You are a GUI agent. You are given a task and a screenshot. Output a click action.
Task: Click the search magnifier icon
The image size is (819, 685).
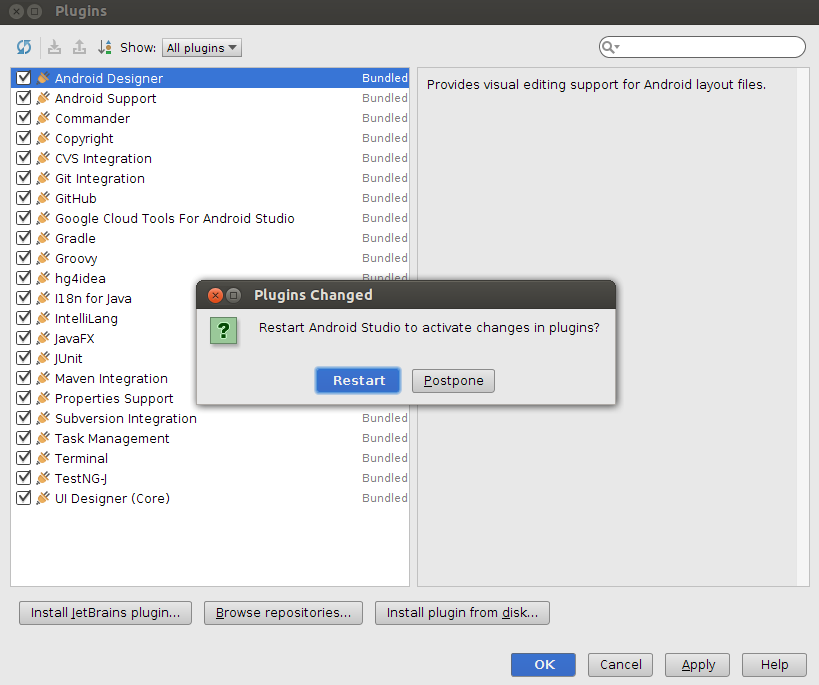pos(610,48)
